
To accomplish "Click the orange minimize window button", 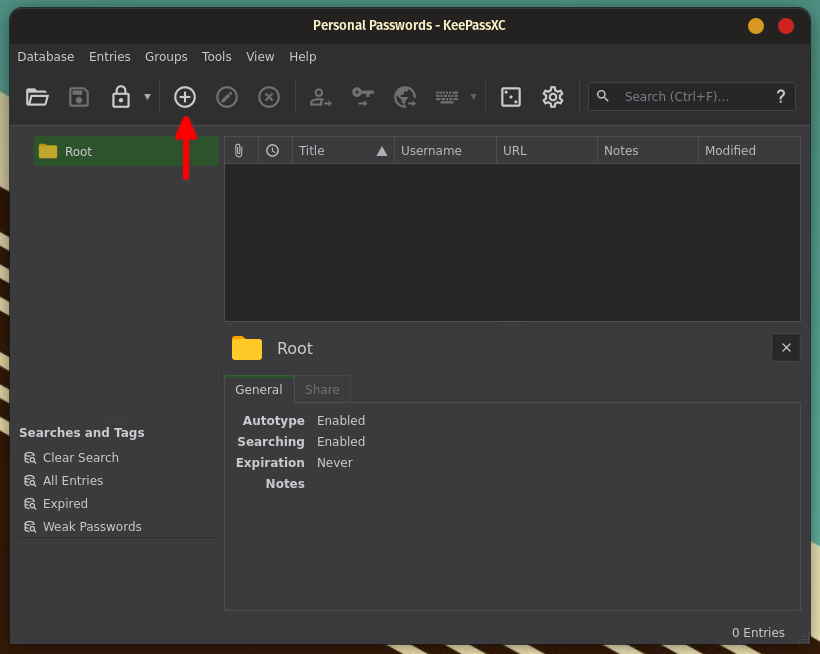I will [756, 26].
